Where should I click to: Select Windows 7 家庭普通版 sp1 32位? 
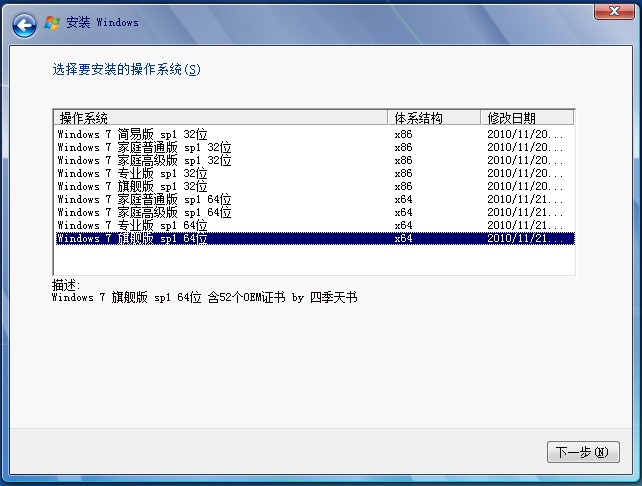coord(315,147)
